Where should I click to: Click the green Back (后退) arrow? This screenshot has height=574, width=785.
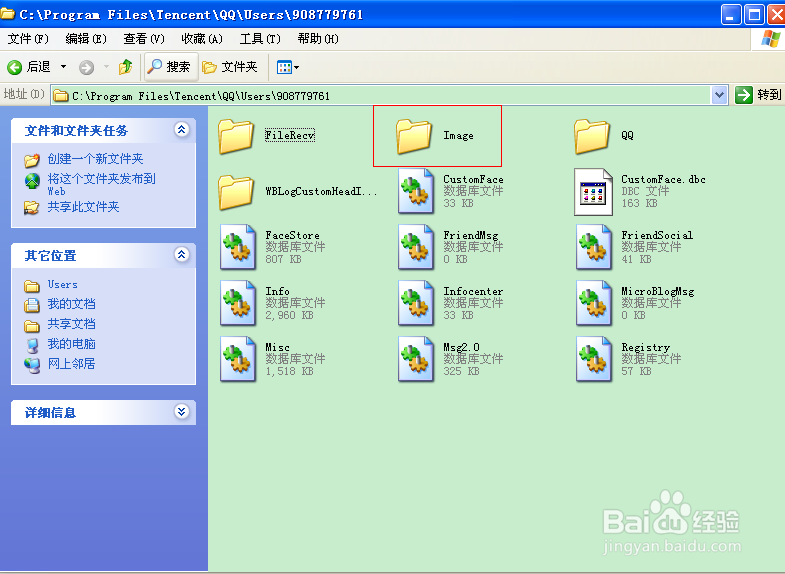(x=15, y=67)
